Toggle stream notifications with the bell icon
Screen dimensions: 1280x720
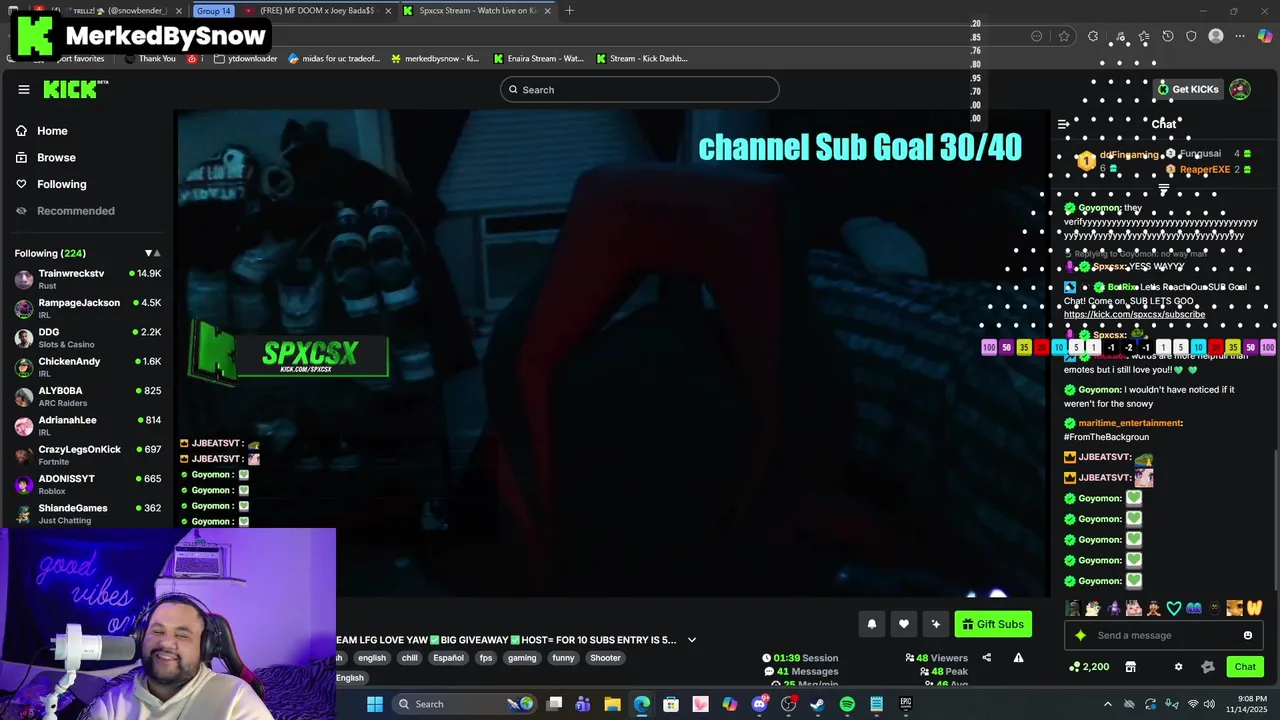872,624
